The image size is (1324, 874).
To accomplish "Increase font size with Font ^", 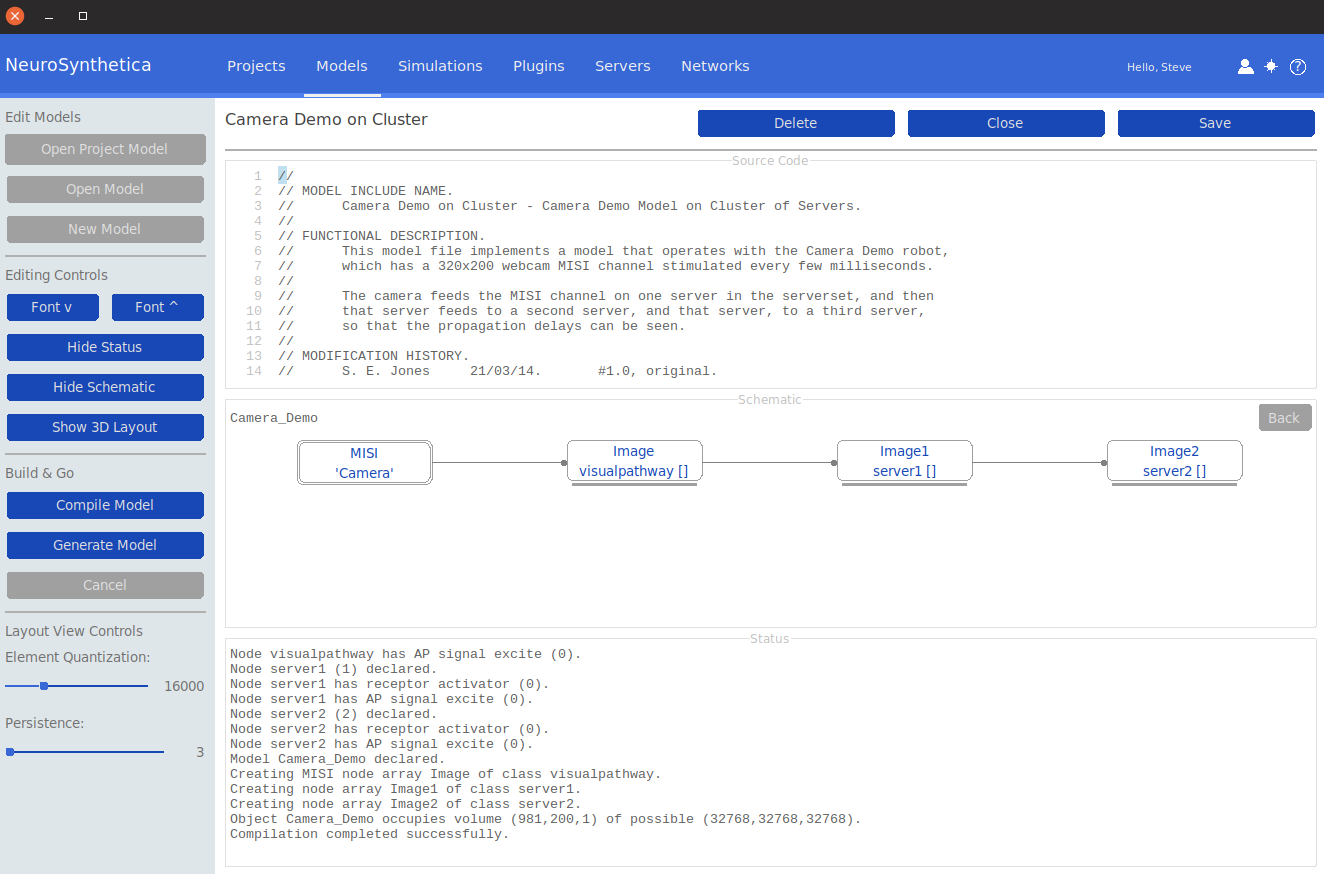I will pyautogui.click(x=157, y=307).
